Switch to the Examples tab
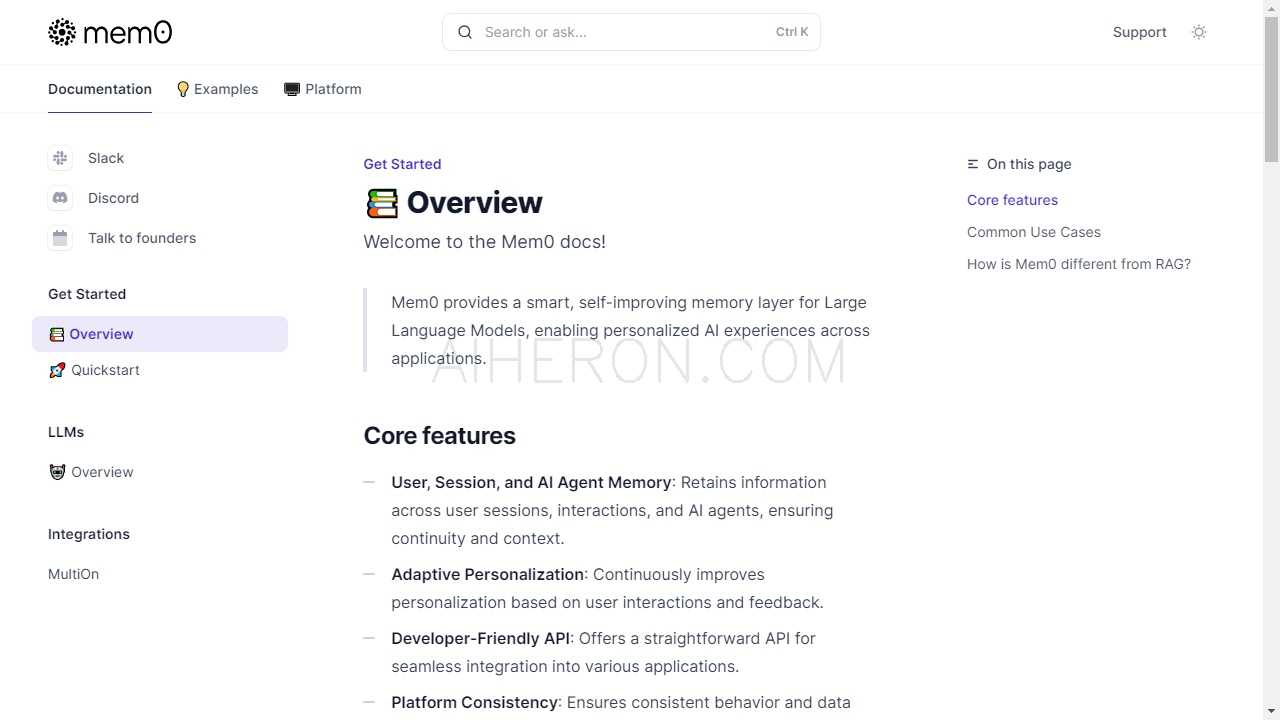 click(x=217, y=89)
